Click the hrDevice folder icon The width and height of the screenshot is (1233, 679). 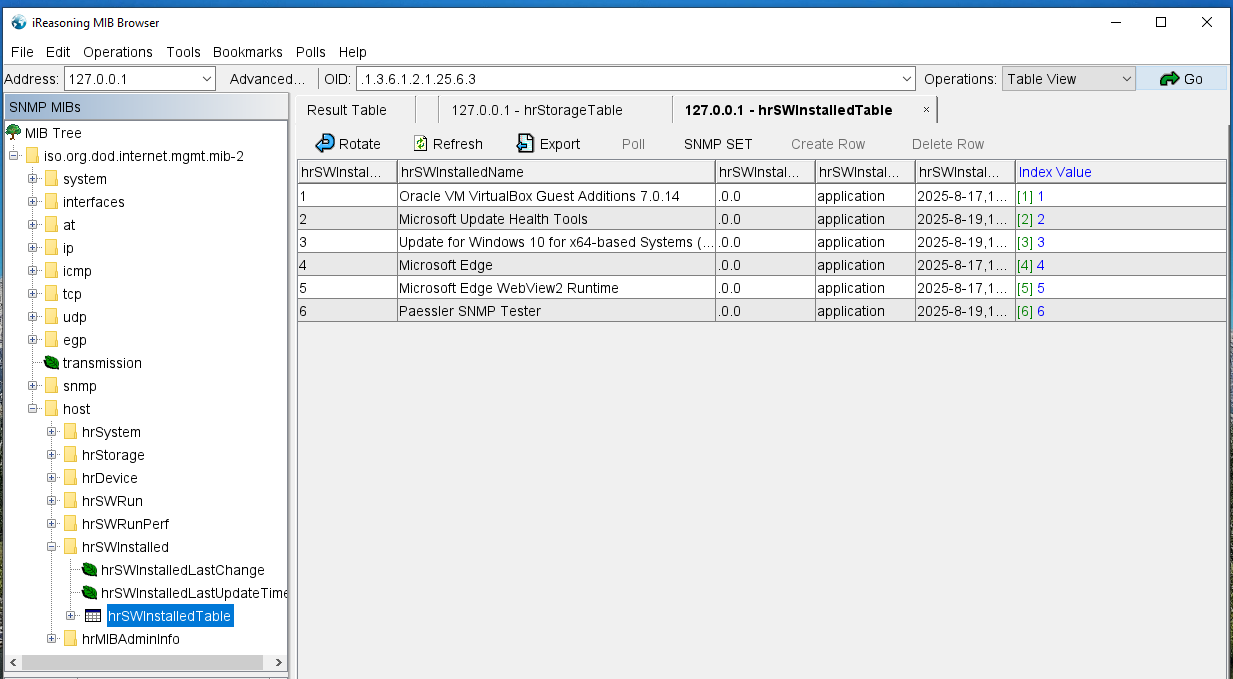pos(70,478)
